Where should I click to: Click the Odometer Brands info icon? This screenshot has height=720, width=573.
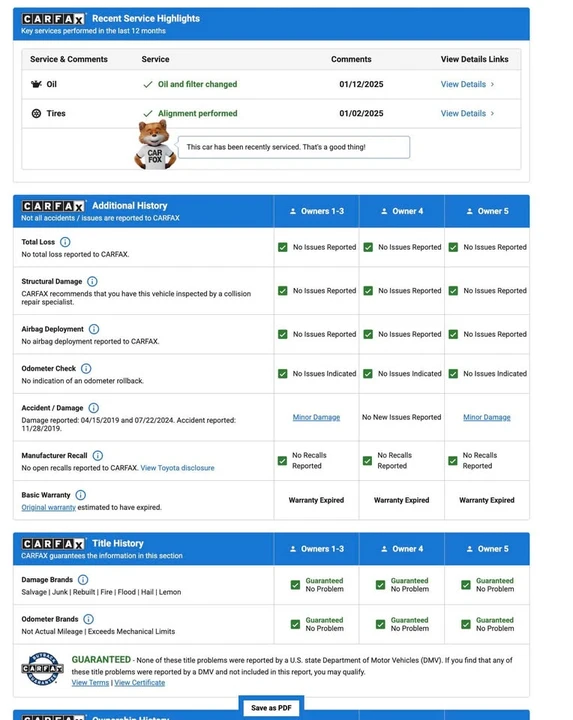(x=89, y=619)
